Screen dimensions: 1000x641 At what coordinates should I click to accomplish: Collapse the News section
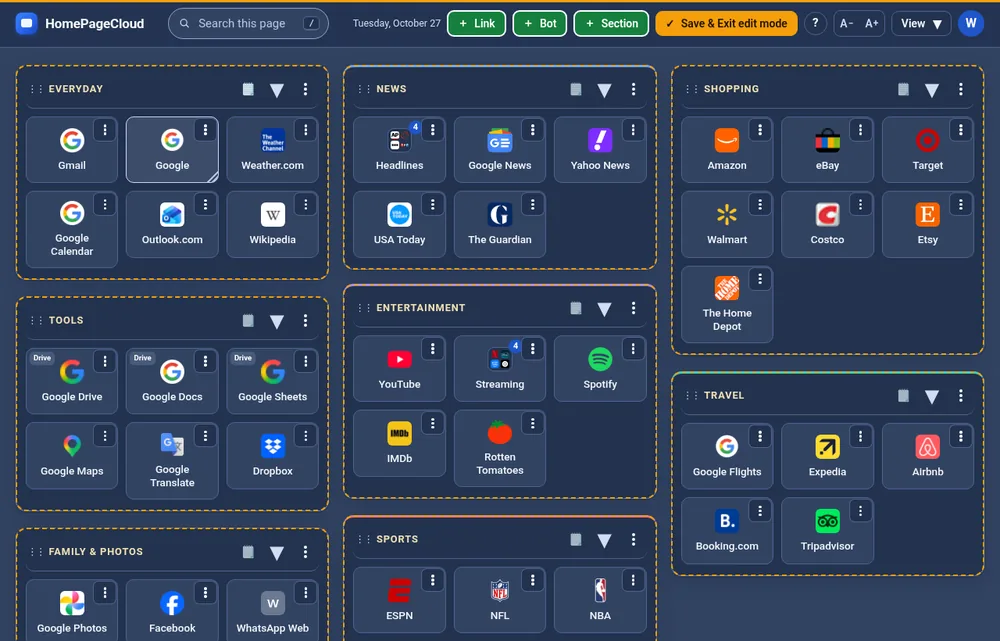[604, 90]
